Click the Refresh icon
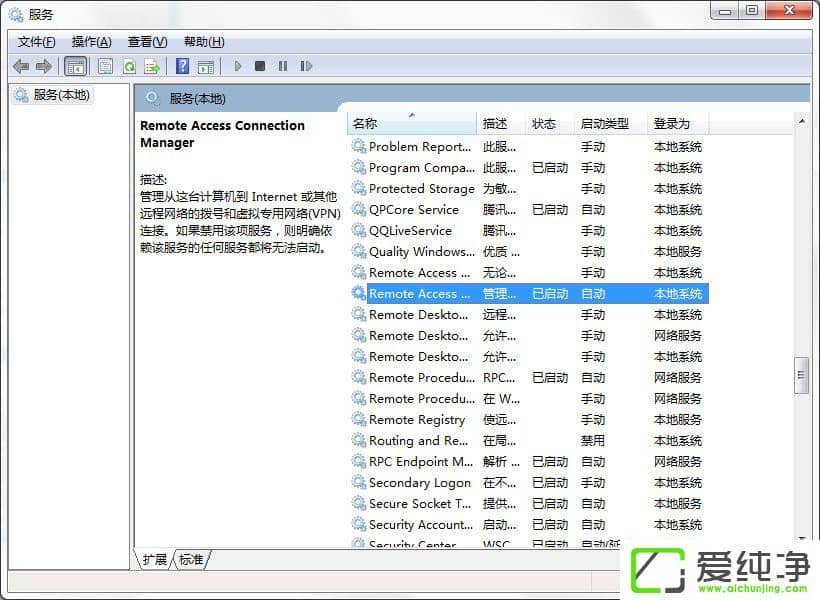The width and height of the screenshot is (820, 600). click(130, 66)
